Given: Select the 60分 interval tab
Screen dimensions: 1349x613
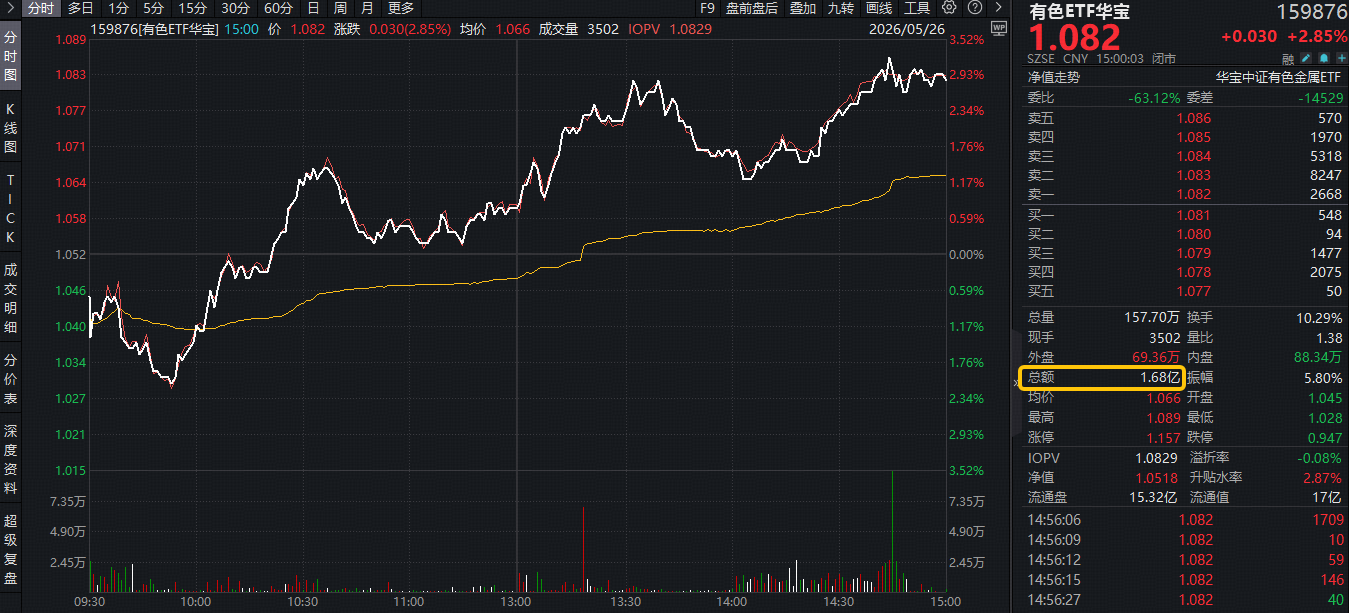Looking at the screenshot, I should 279,8.
